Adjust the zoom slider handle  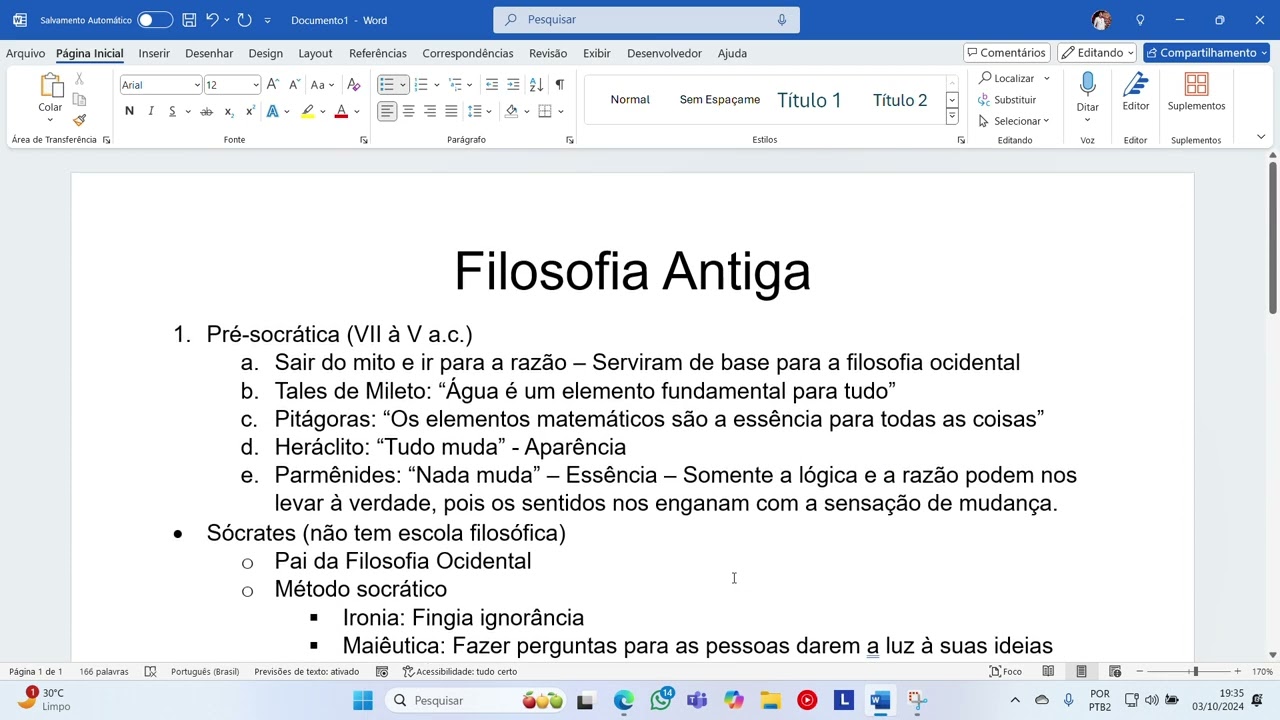pyautogui.click(x=1195, y=672)
